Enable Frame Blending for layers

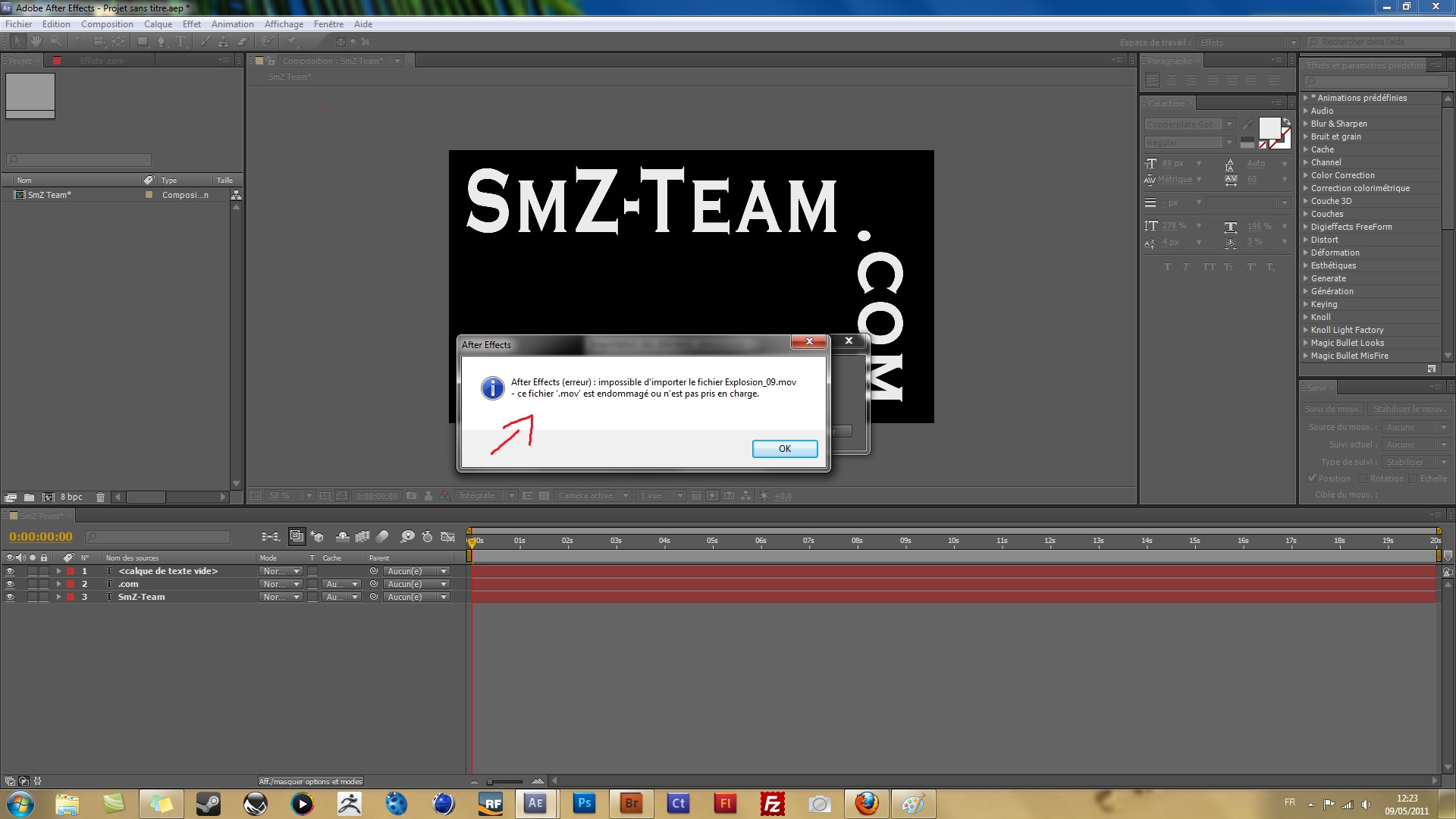coord(362,536)
